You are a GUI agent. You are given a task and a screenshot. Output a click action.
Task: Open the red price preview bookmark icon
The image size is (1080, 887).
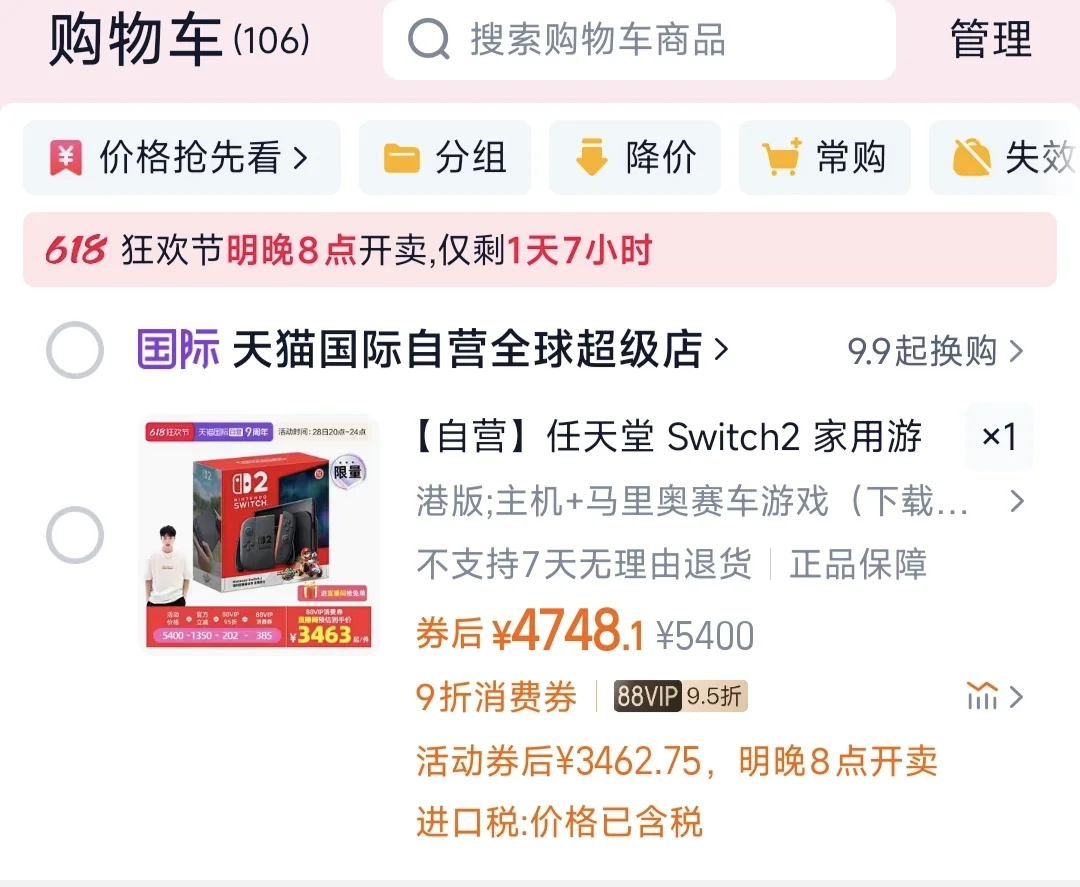click(x=66, y=157)
